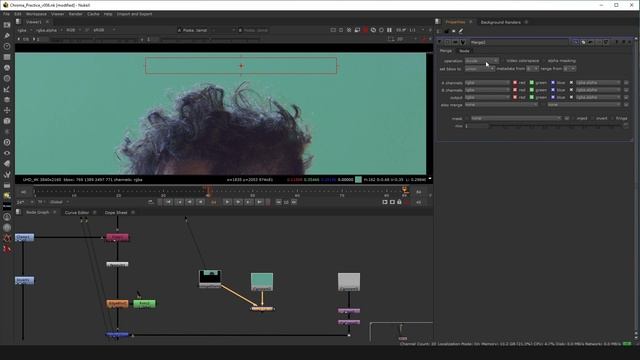Open the Transform nodes toolbar icon
The width and height of the screenshot is (640, 360).
pos(7,110)
